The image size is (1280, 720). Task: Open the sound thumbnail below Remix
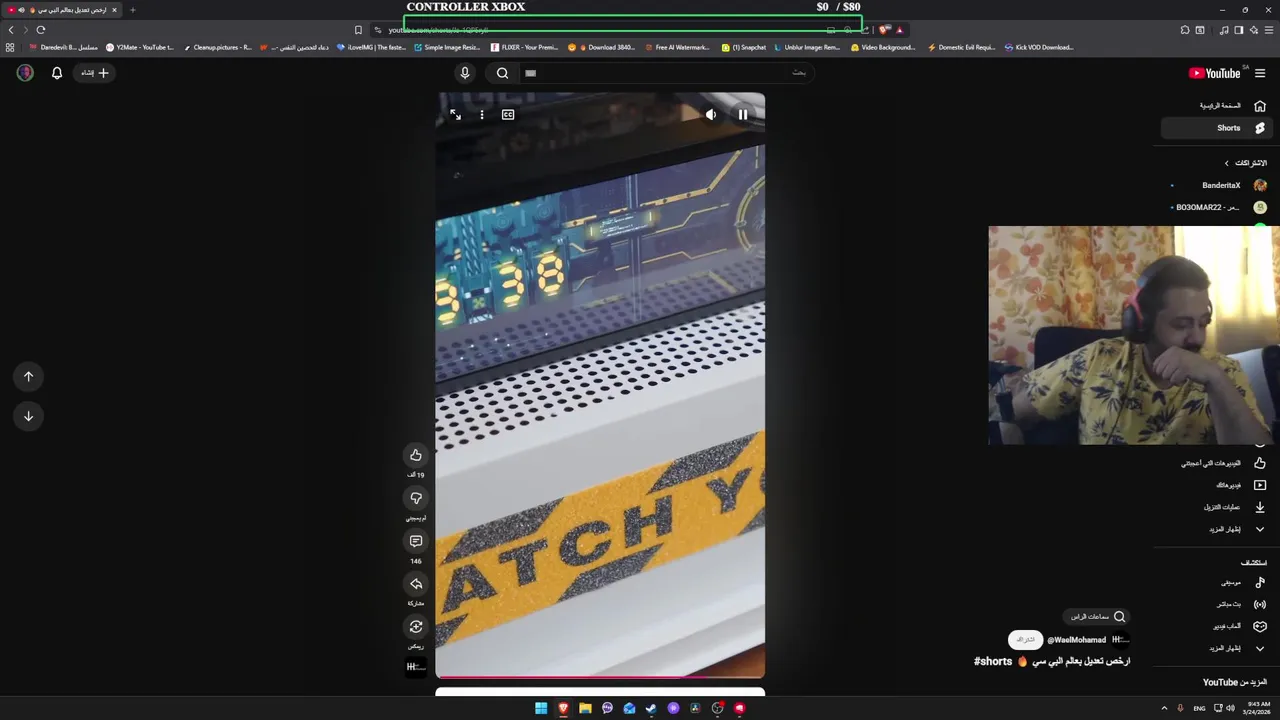[416, 666]
